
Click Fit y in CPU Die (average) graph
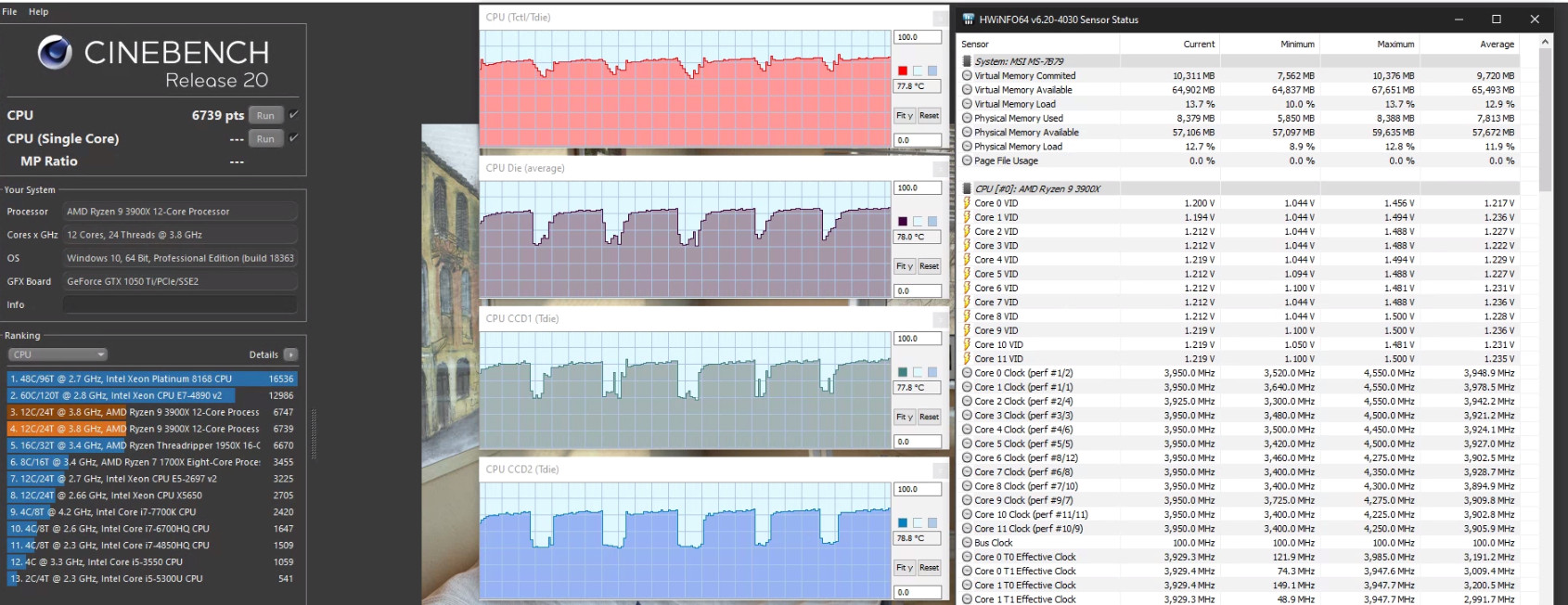905,266
